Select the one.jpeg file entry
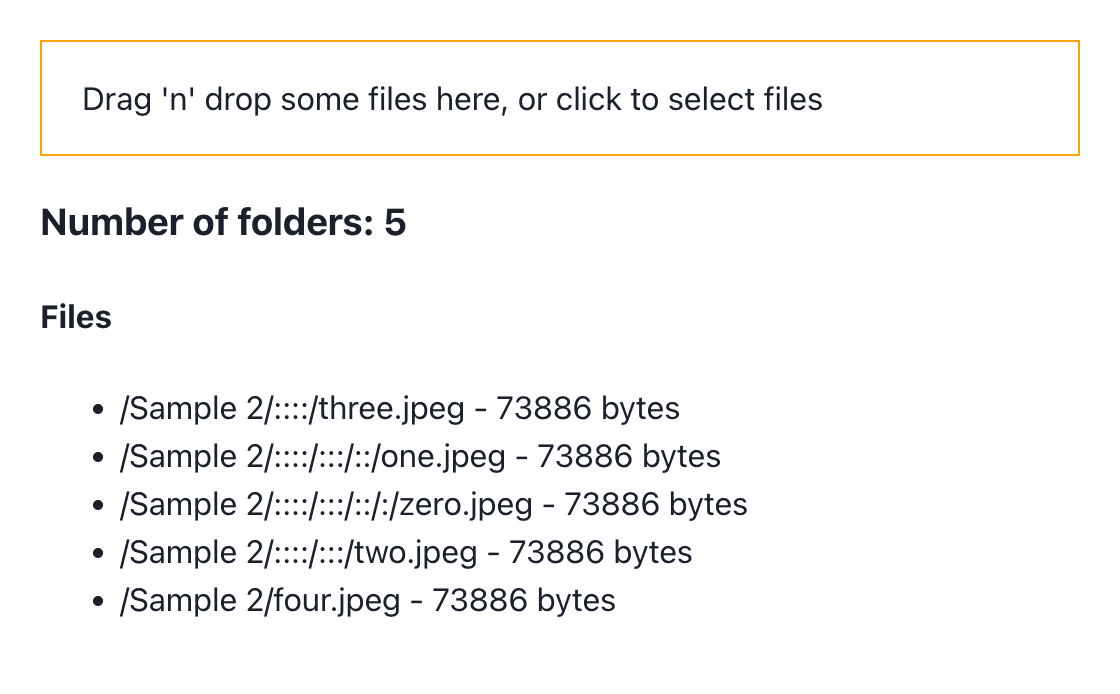1120x694 pixels. point(420,457)
